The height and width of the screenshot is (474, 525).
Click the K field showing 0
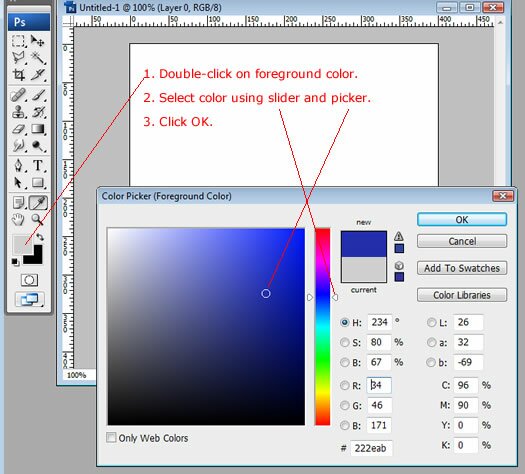tap(466, 445)
